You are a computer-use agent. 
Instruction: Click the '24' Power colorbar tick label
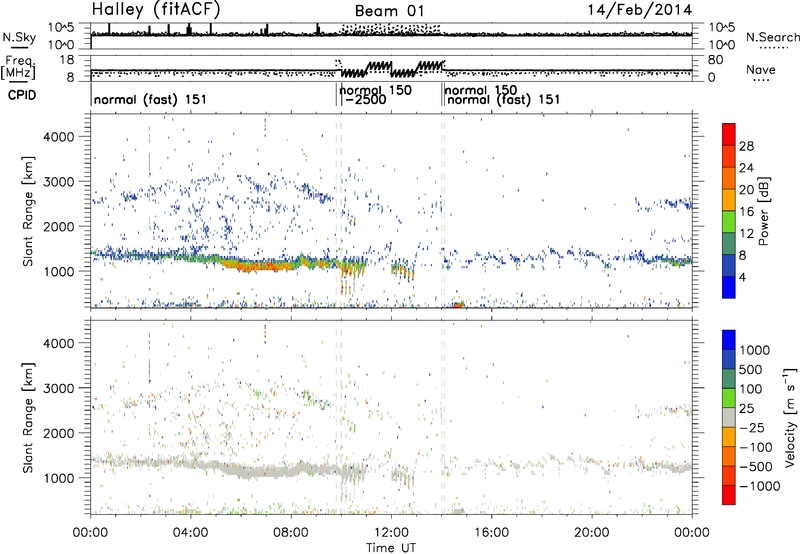click(746, 168)
